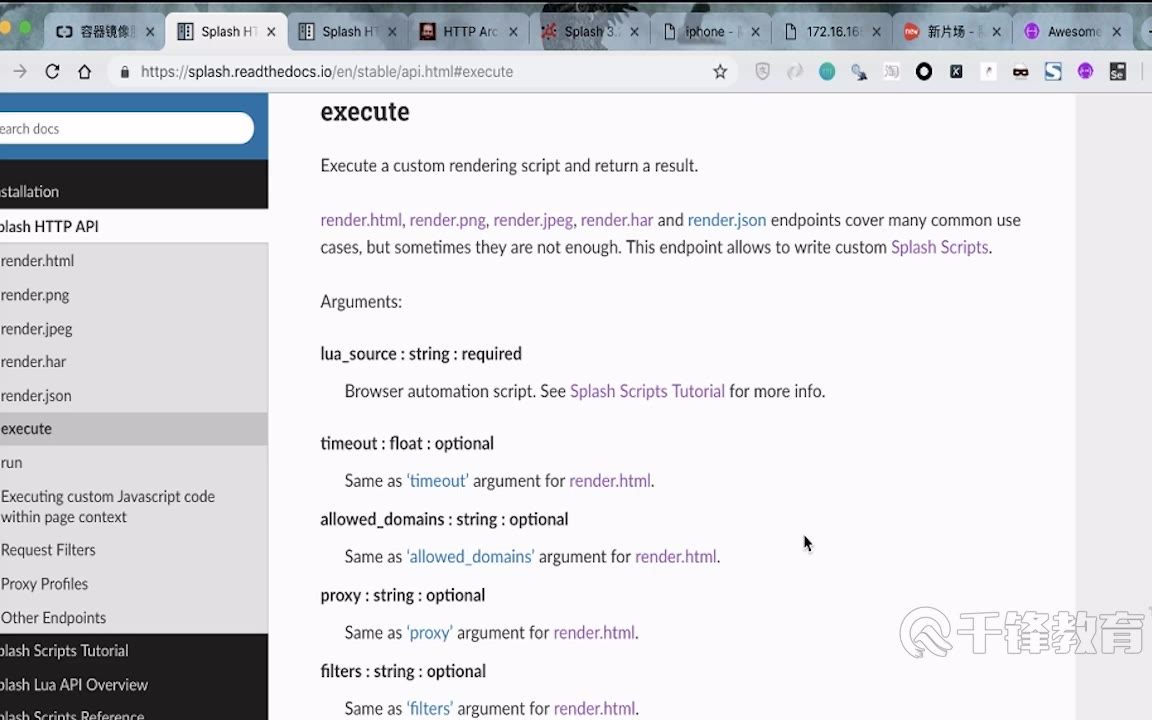
Task: Click the execute heading
Action: (365, 112)
